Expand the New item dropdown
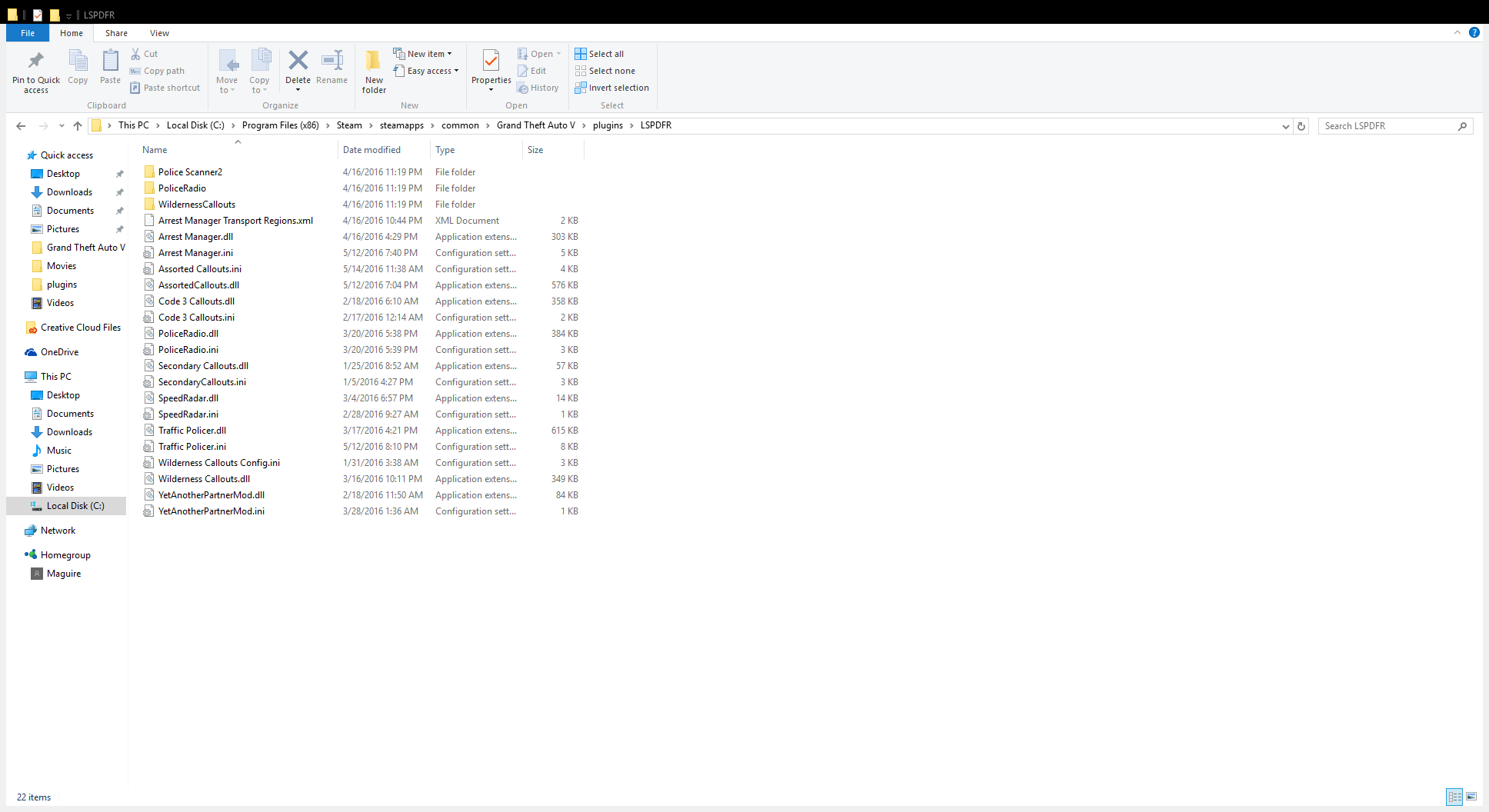This screenshot has width=1489, height=812. [x=422, y=54]
